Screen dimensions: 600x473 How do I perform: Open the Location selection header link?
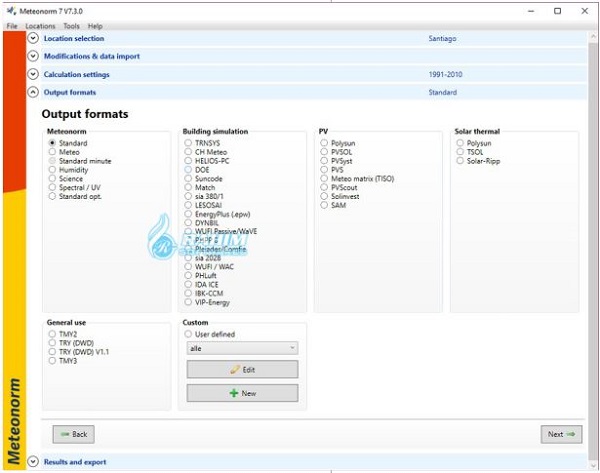(74, 38)
